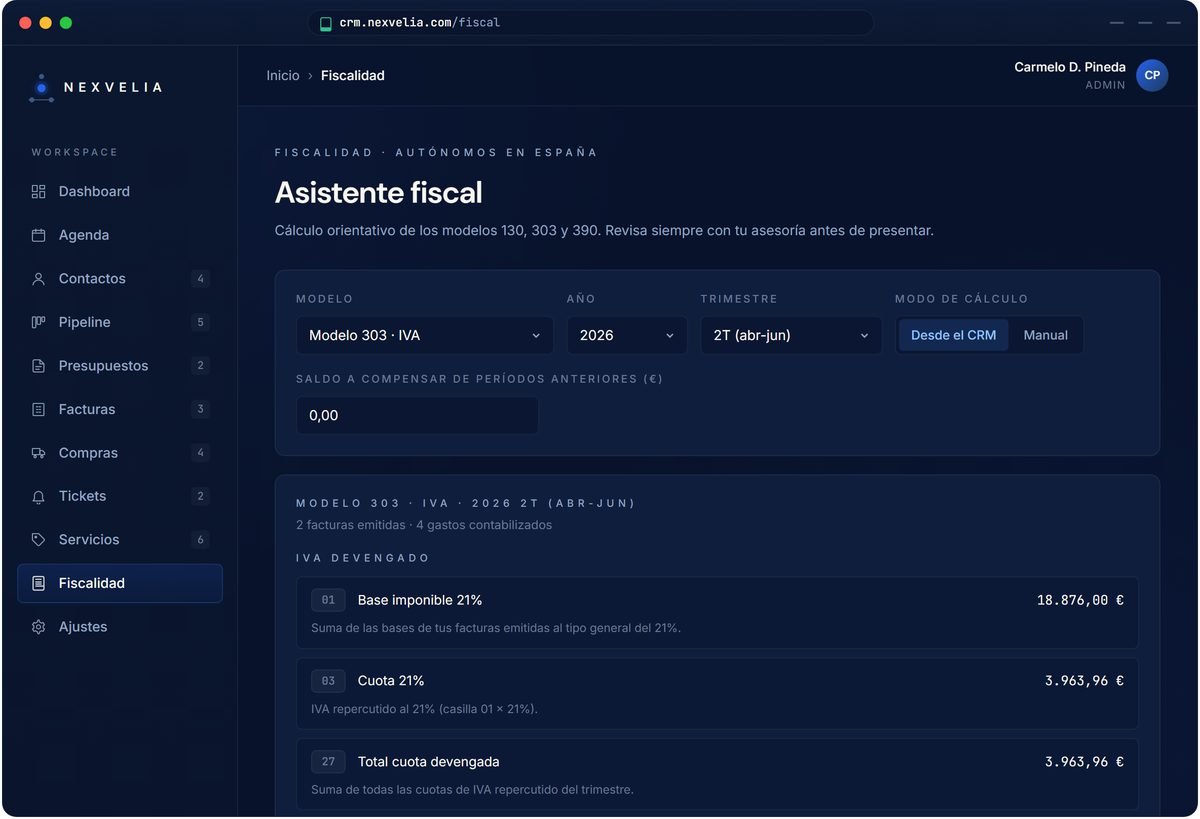Click the Facturas invoice icon

38,409
